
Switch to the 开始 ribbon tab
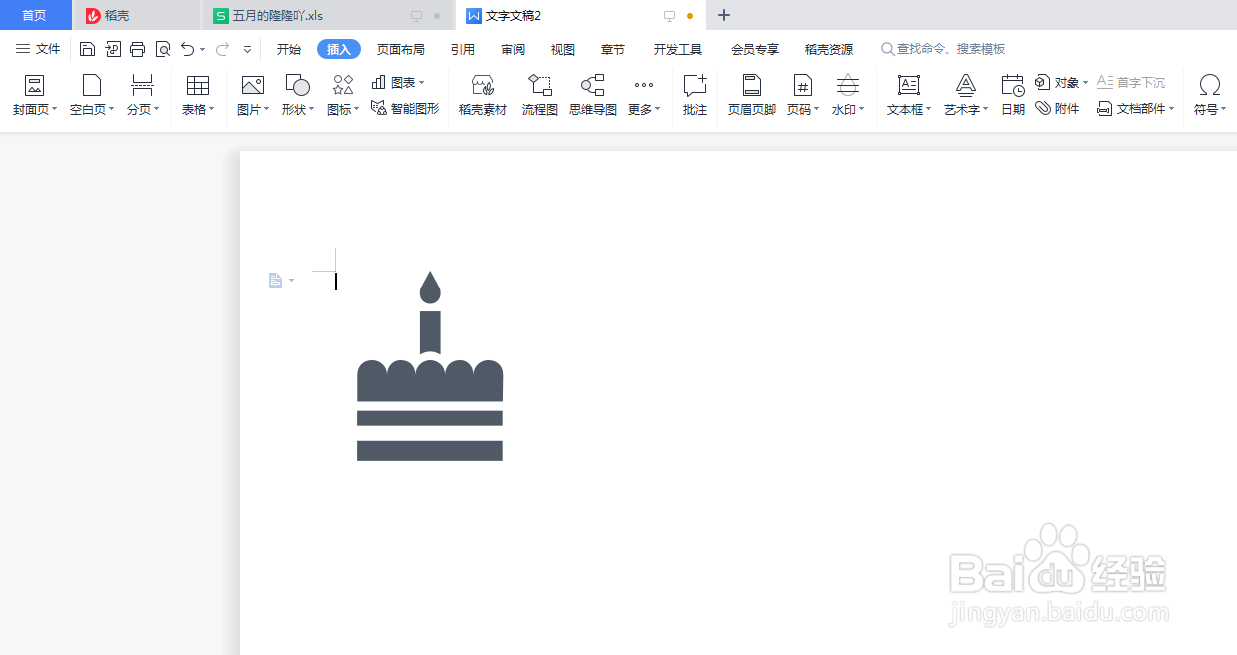pos(289,49)
